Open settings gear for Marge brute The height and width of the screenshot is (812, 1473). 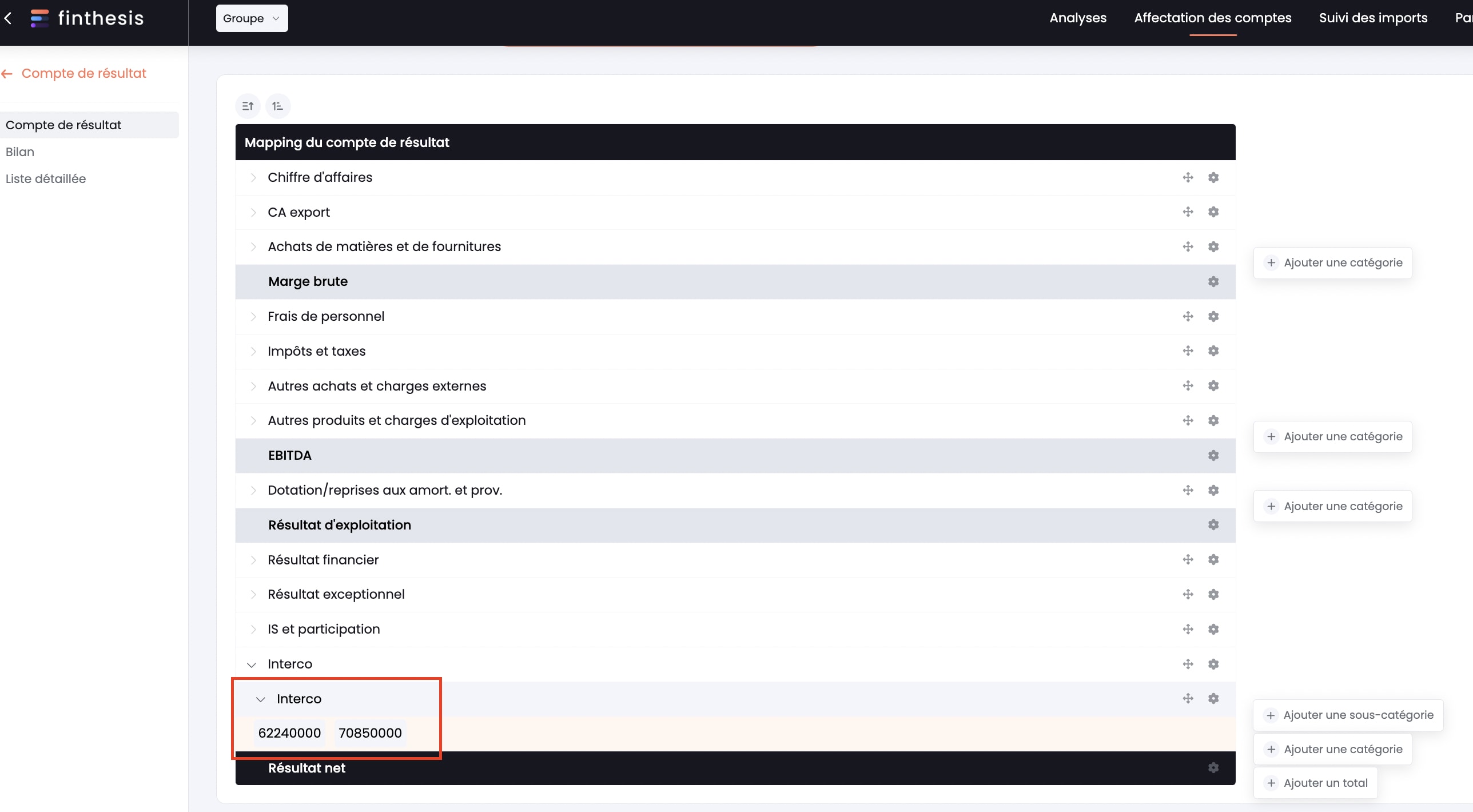(1213, 281)
